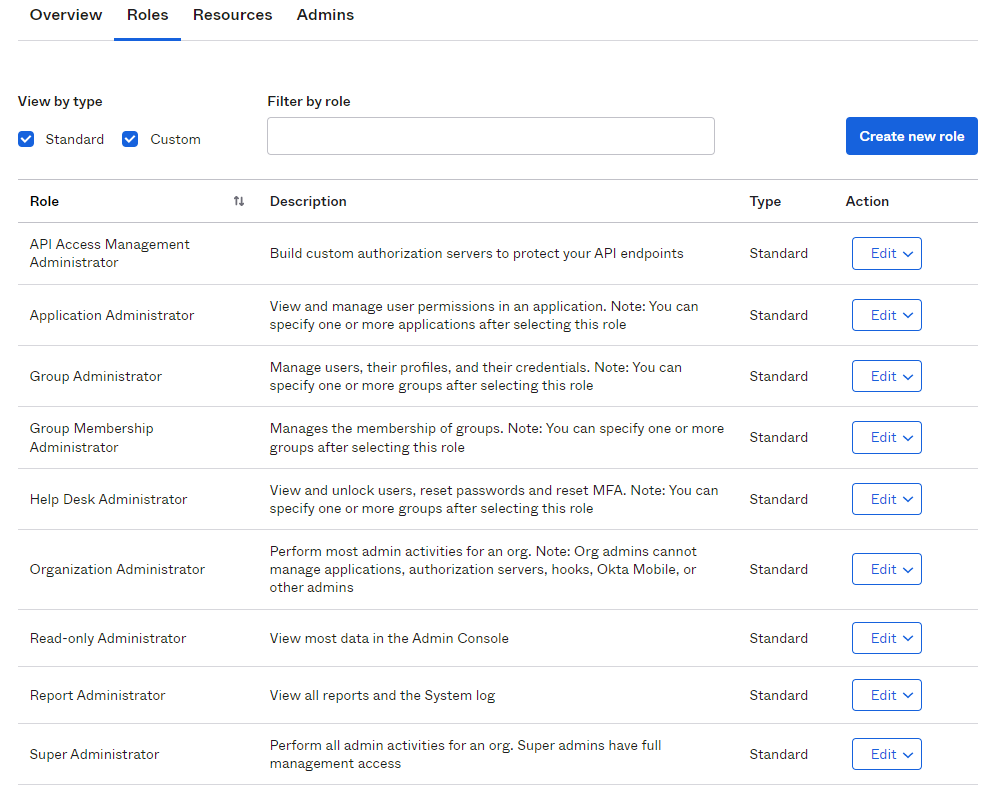1000x797 pixels.
Task: Toggle the Custom type checkbox
Action: click(130, 139)
